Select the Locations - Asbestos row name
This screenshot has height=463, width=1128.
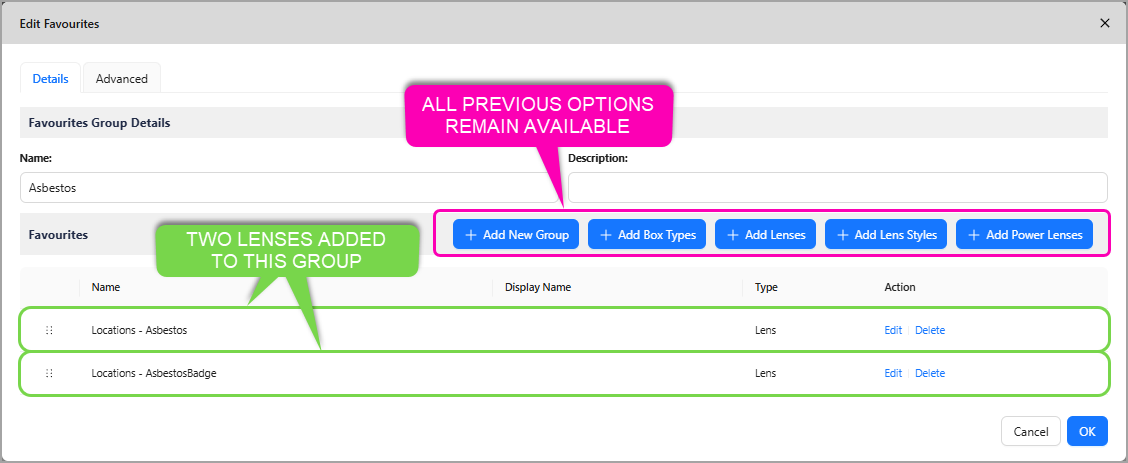pyautogui.click(x=139, y=330)
